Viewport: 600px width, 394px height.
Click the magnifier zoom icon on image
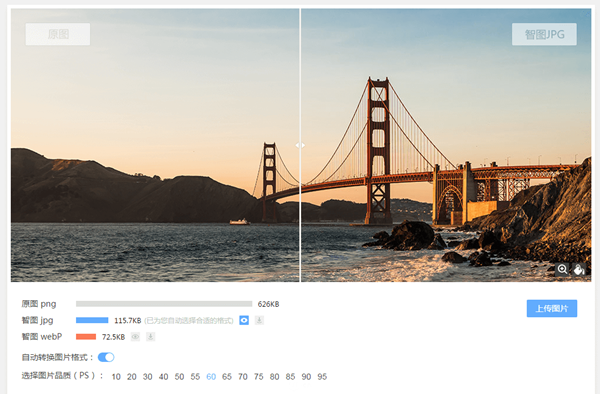(x=562, y=269)
